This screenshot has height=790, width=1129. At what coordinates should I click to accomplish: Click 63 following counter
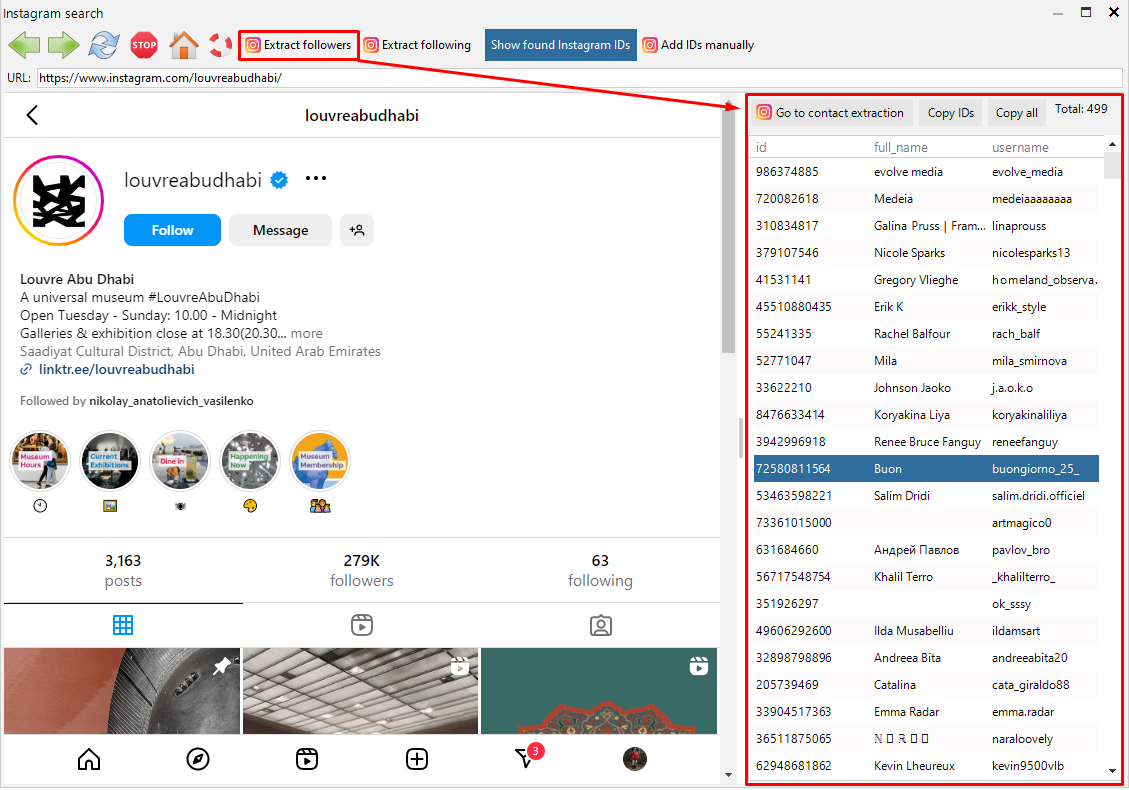[x=600, y=570]
